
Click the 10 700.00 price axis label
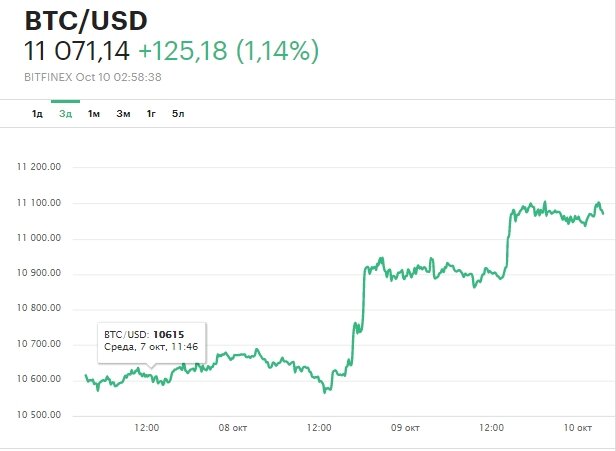tap(39, 344)
